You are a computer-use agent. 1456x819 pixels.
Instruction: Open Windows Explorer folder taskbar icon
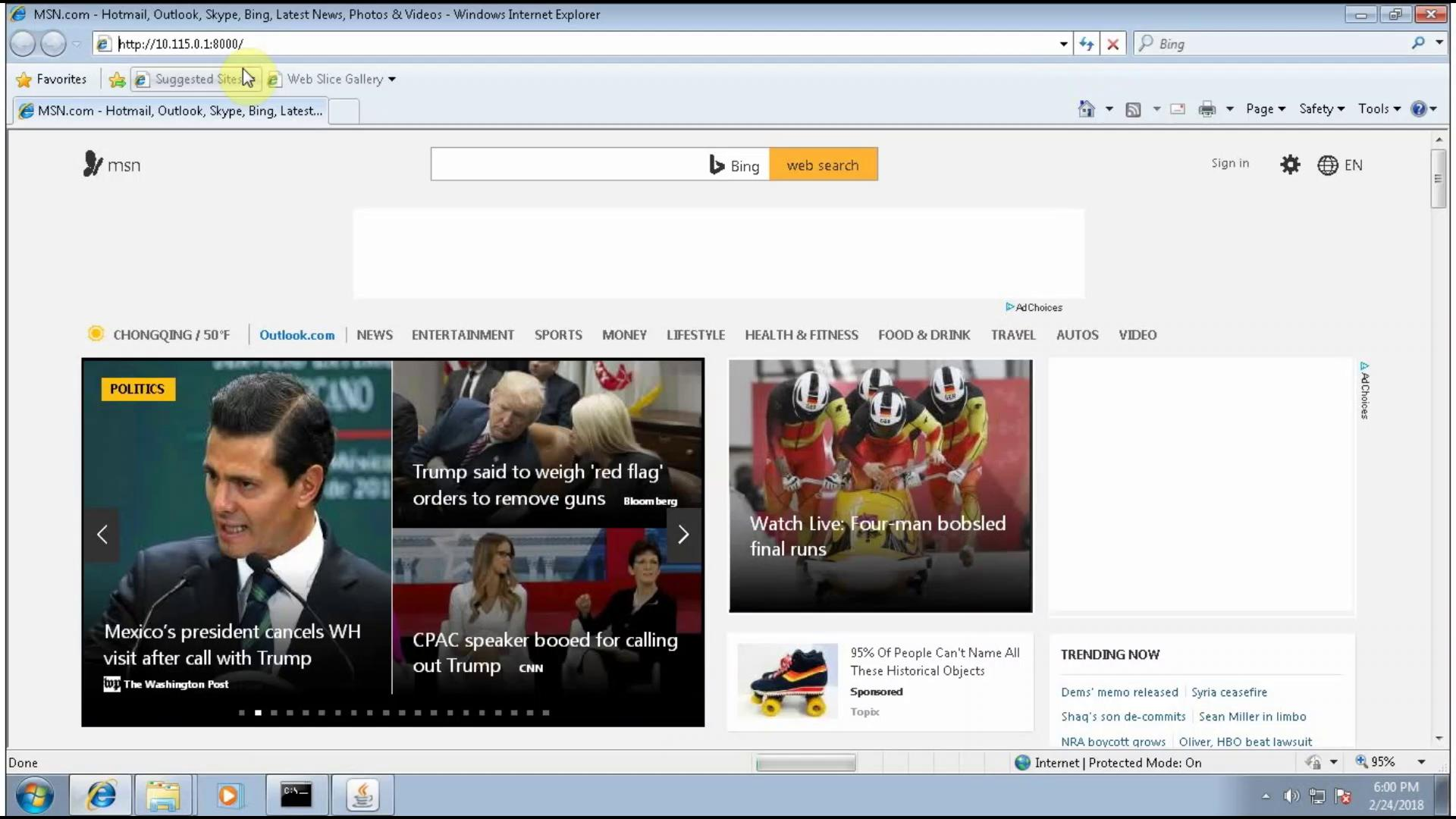pos(162,795)
